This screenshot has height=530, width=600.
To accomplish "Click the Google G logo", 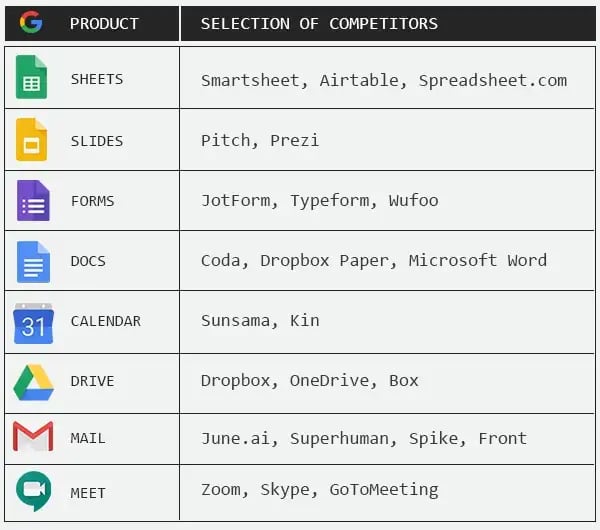I will (x=31, y=22).
